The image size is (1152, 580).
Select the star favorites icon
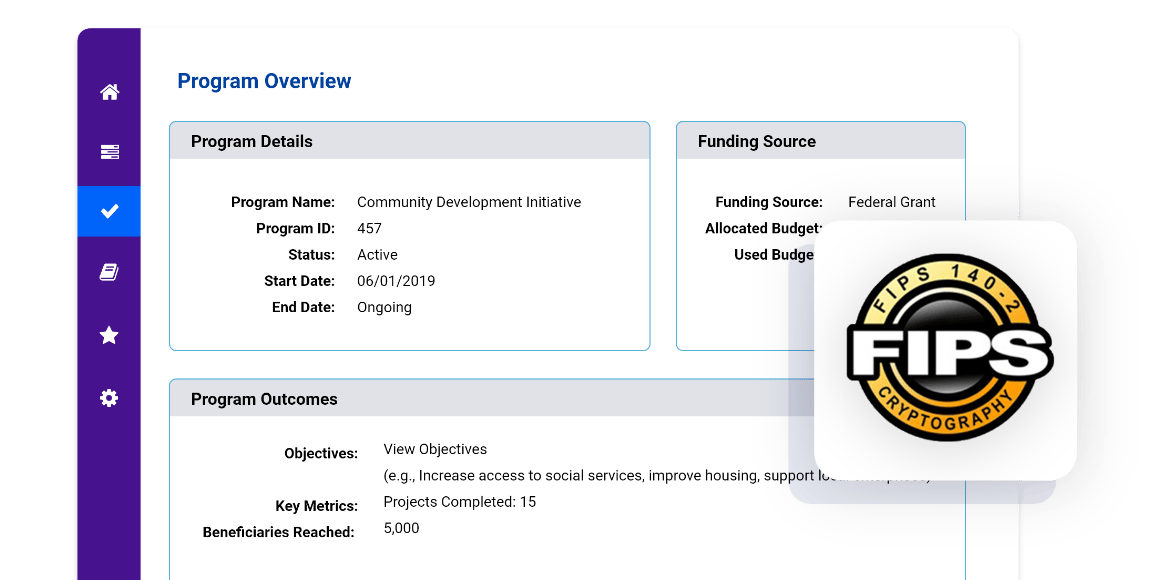109,335
